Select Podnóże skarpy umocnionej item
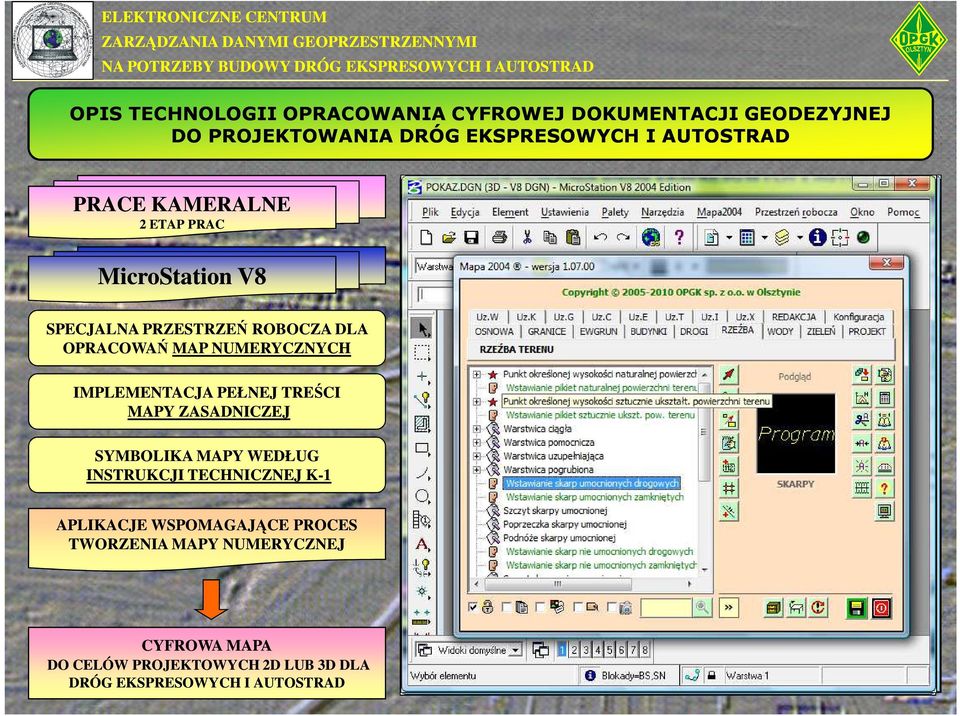Image resolution: width=960 pixels, height=716 pixels. point(559,538)
